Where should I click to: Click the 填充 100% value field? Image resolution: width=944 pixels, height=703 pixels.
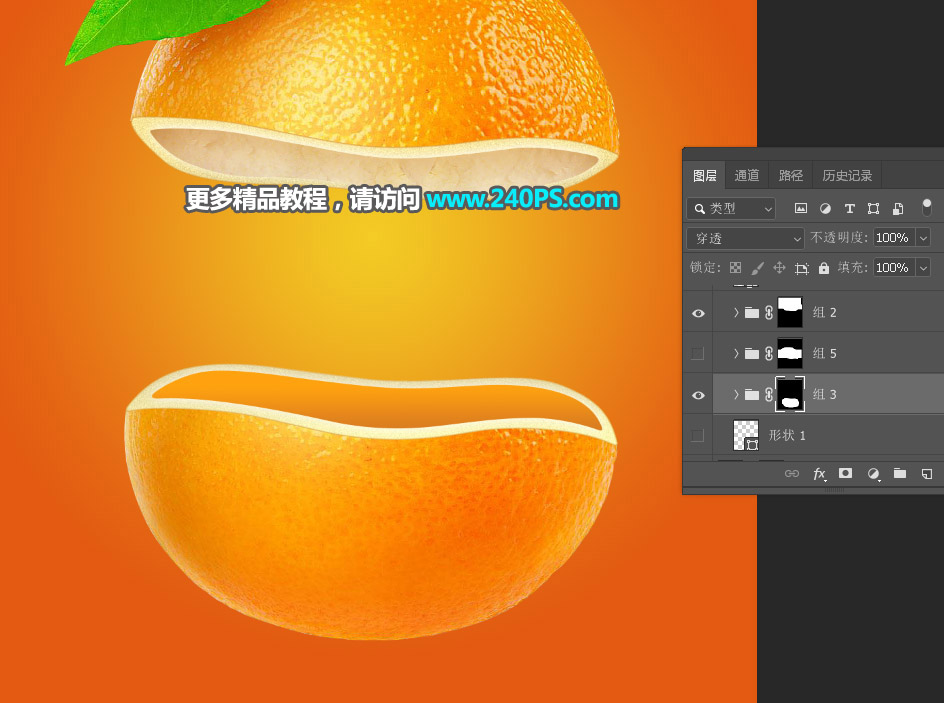tap(894, 267)
